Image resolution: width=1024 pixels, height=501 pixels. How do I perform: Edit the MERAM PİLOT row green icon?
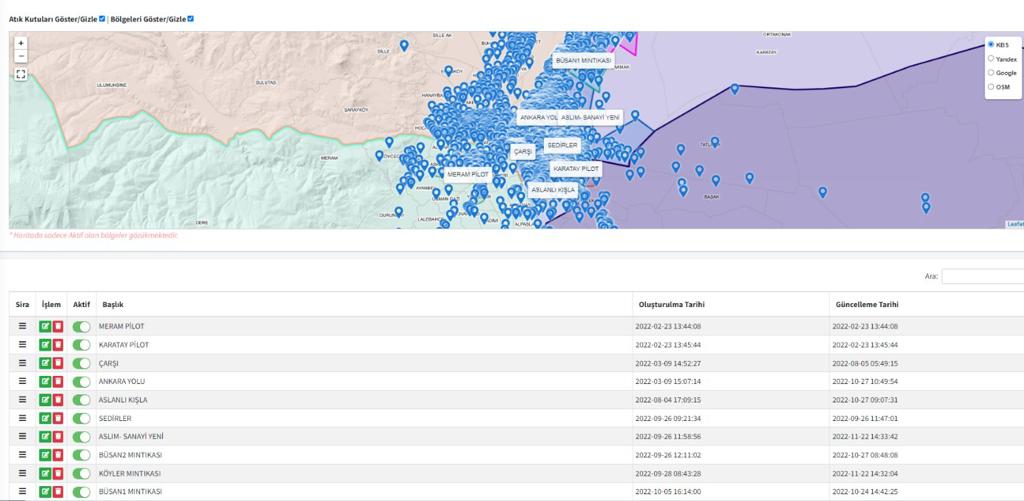click(45, 326)
